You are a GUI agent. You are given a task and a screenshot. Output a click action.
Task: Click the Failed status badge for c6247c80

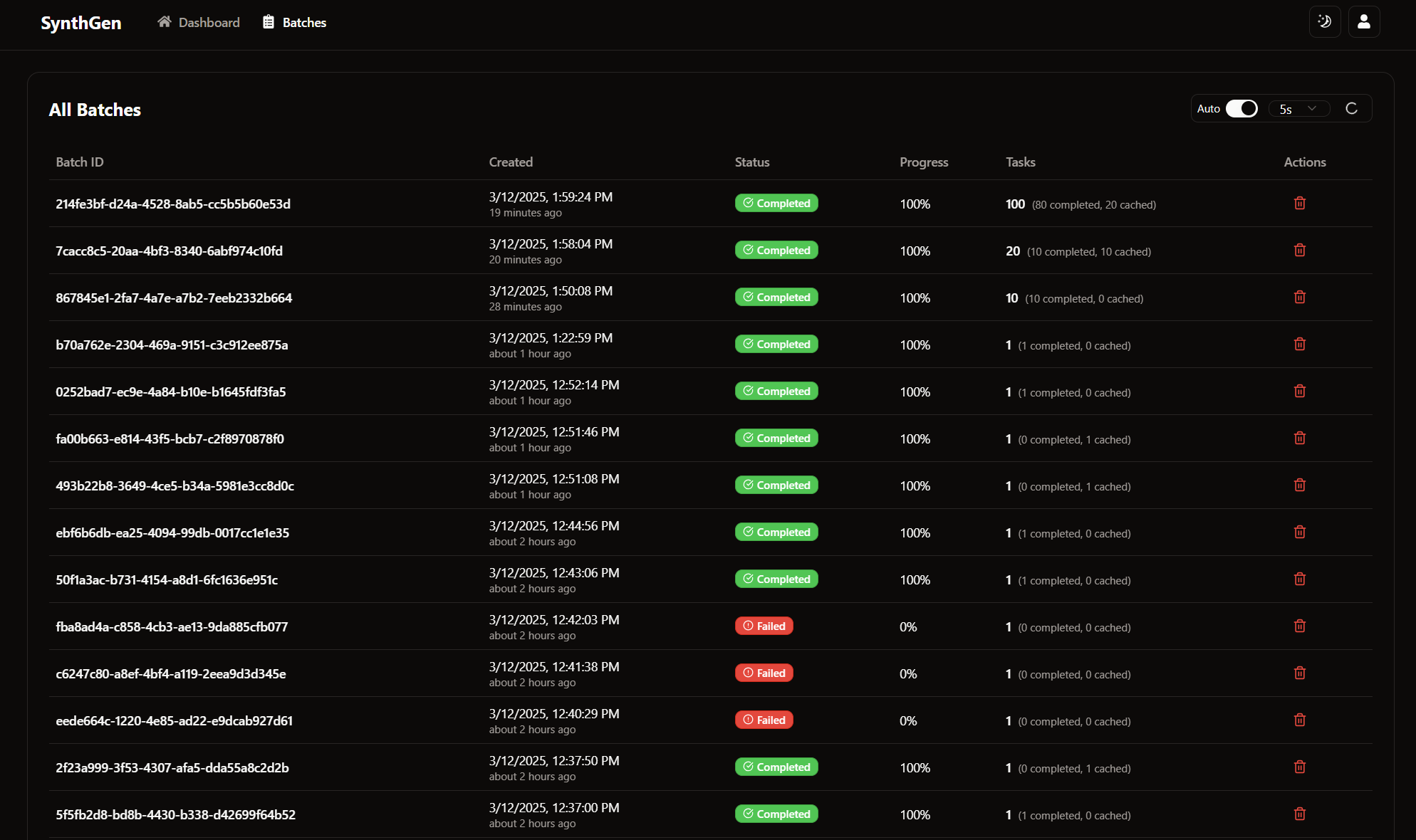764,673
